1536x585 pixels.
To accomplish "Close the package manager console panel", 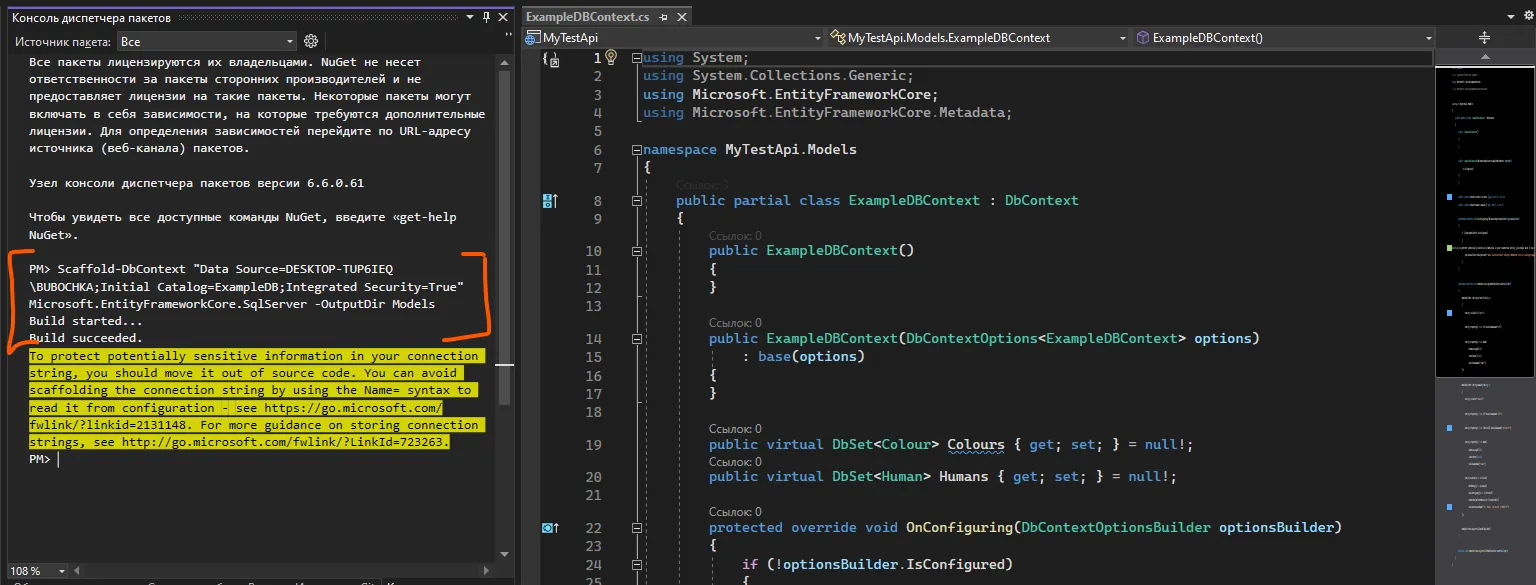I will click(503, 17).
